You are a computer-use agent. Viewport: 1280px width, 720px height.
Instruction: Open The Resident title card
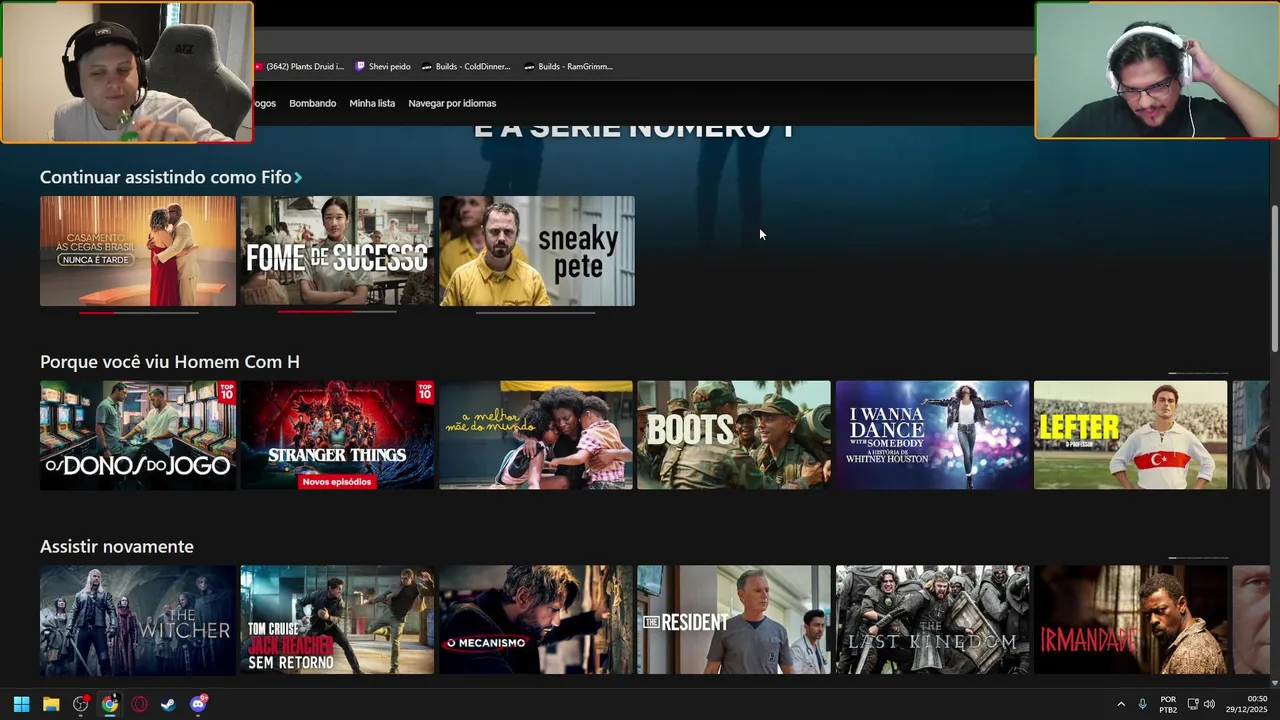coord(734,620)
